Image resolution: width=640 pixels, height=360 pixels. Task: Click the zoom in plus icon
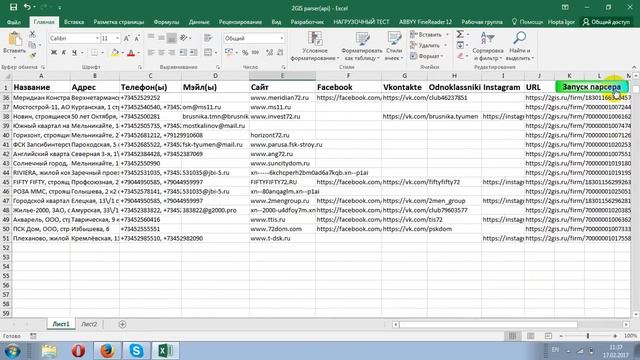point(615,336)
